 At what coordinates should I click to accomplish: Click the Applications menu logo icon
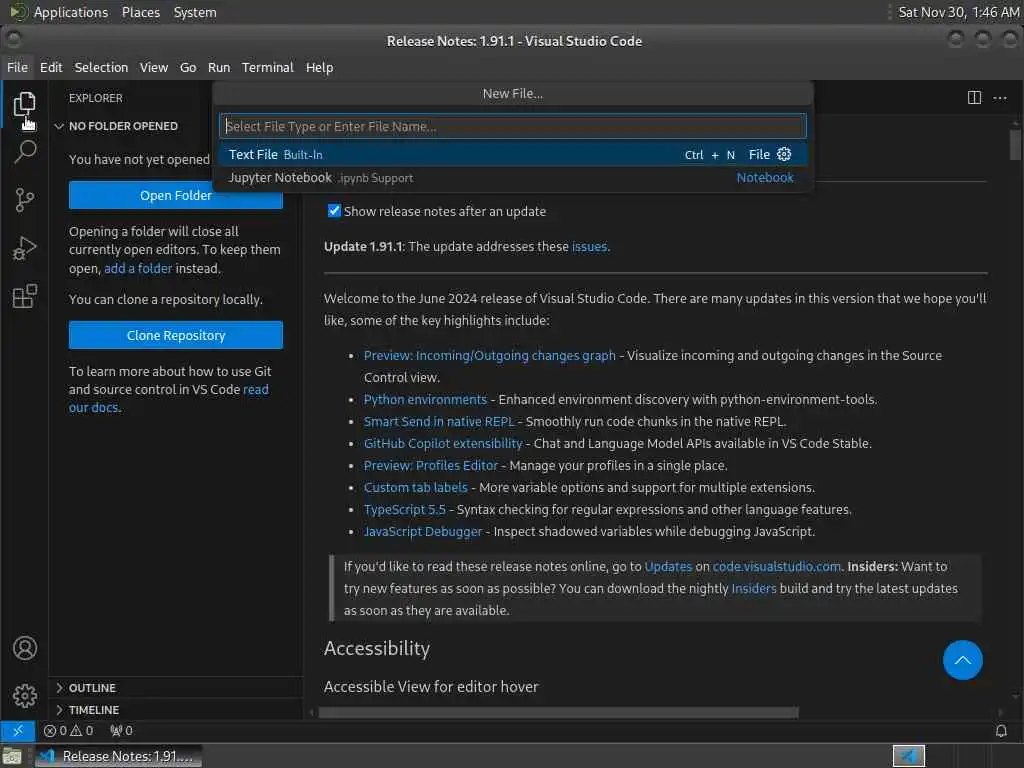tap(18, 12)
